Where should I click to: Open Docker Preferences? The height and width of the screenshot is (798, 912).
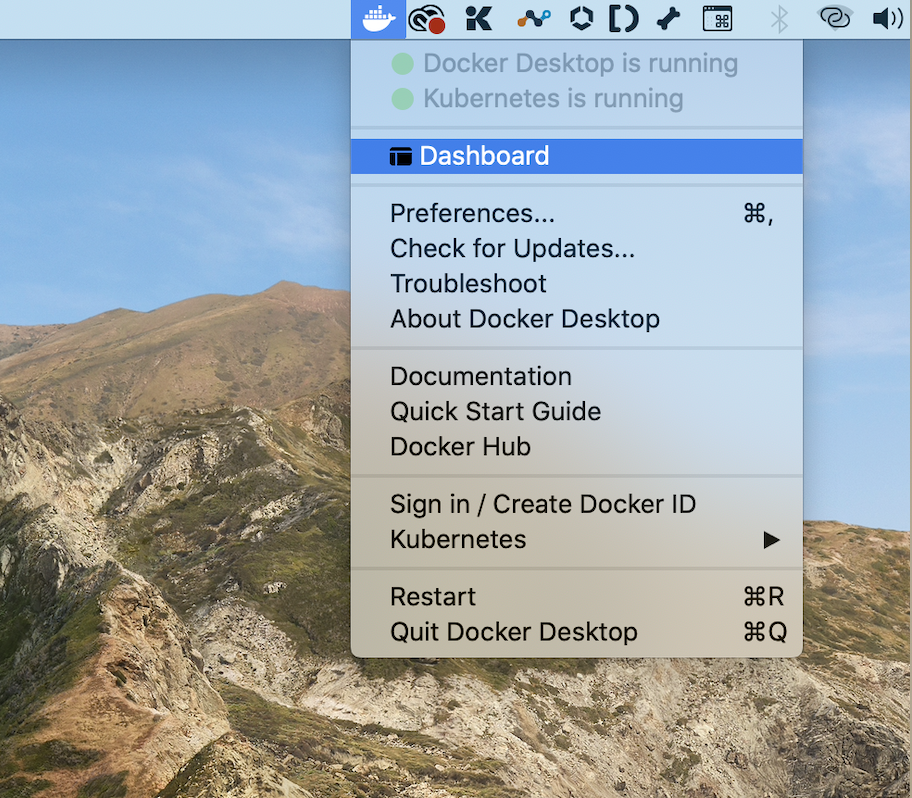472,213
